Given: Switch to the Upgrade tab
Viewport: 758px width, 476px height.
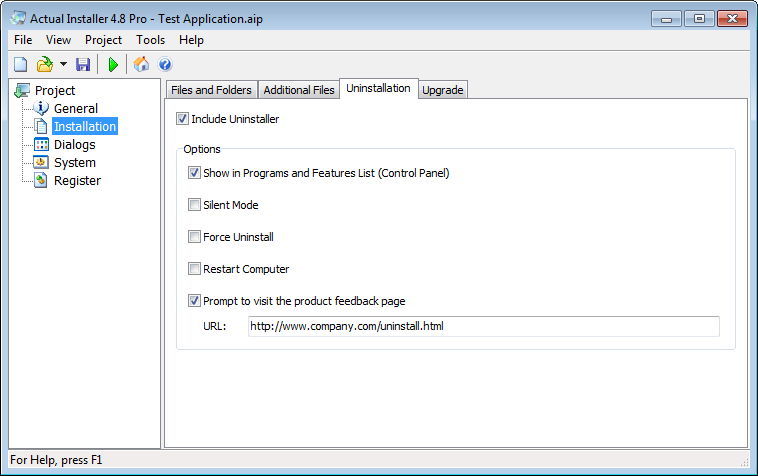Looking at the screenshot, I should (443, 90).
